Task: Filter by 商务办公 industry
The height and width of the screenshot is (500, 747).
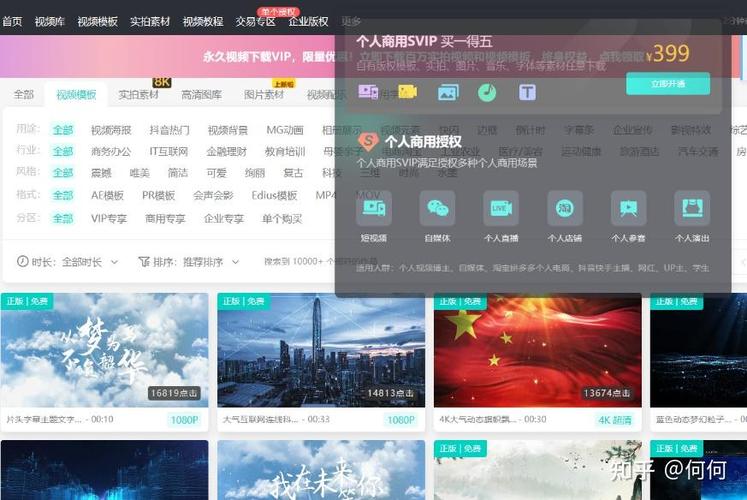Action: coord(111,151)
